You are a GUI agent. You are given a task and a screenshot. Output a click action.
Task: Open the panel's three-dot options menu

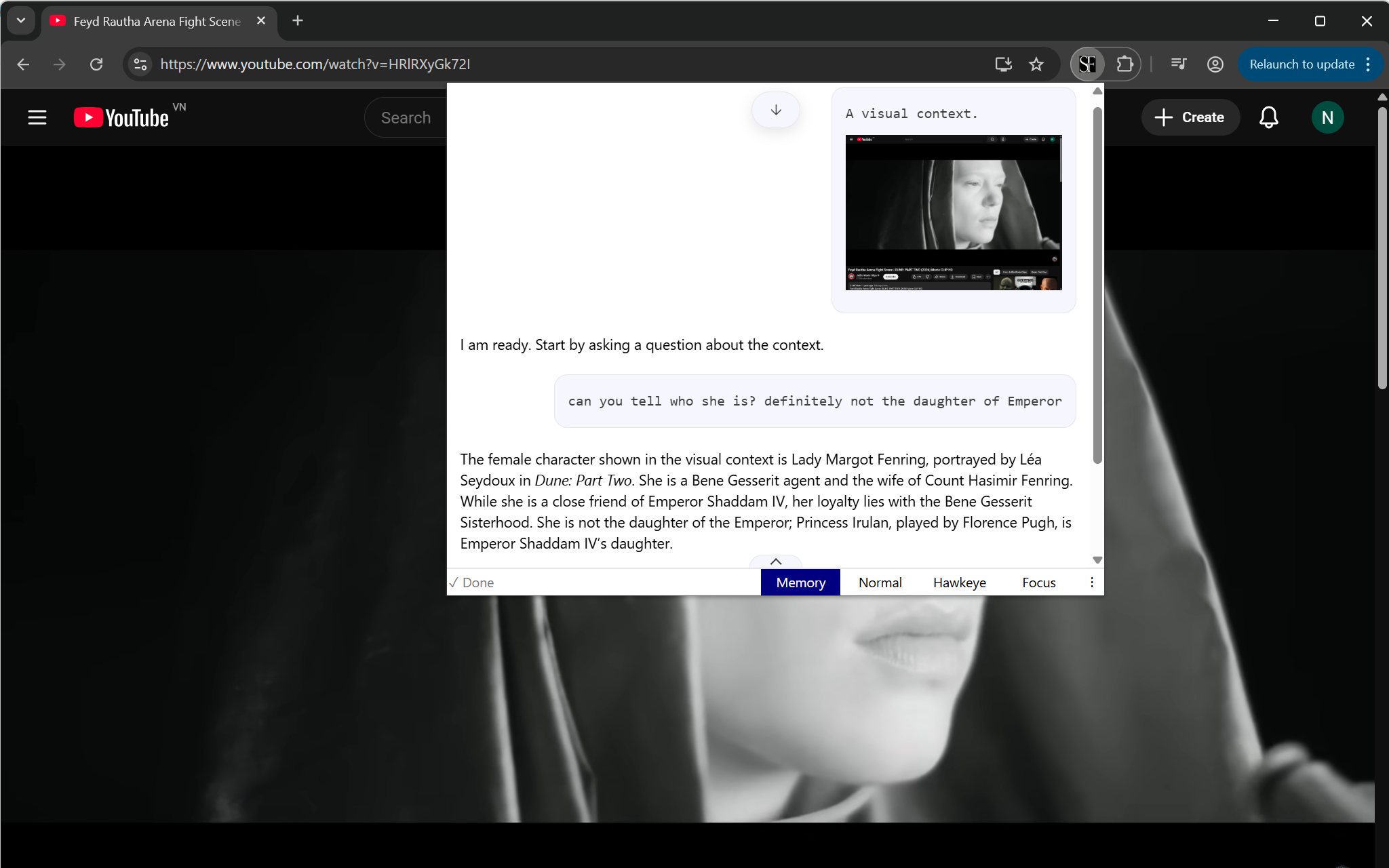click(1091, 583)
